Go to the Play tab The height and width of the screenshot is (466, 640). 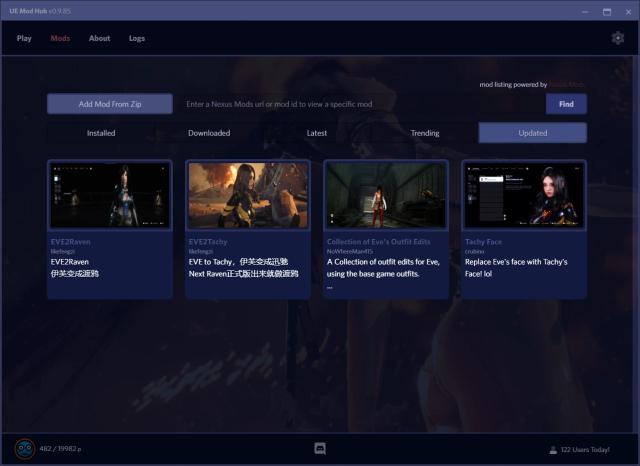24,38
